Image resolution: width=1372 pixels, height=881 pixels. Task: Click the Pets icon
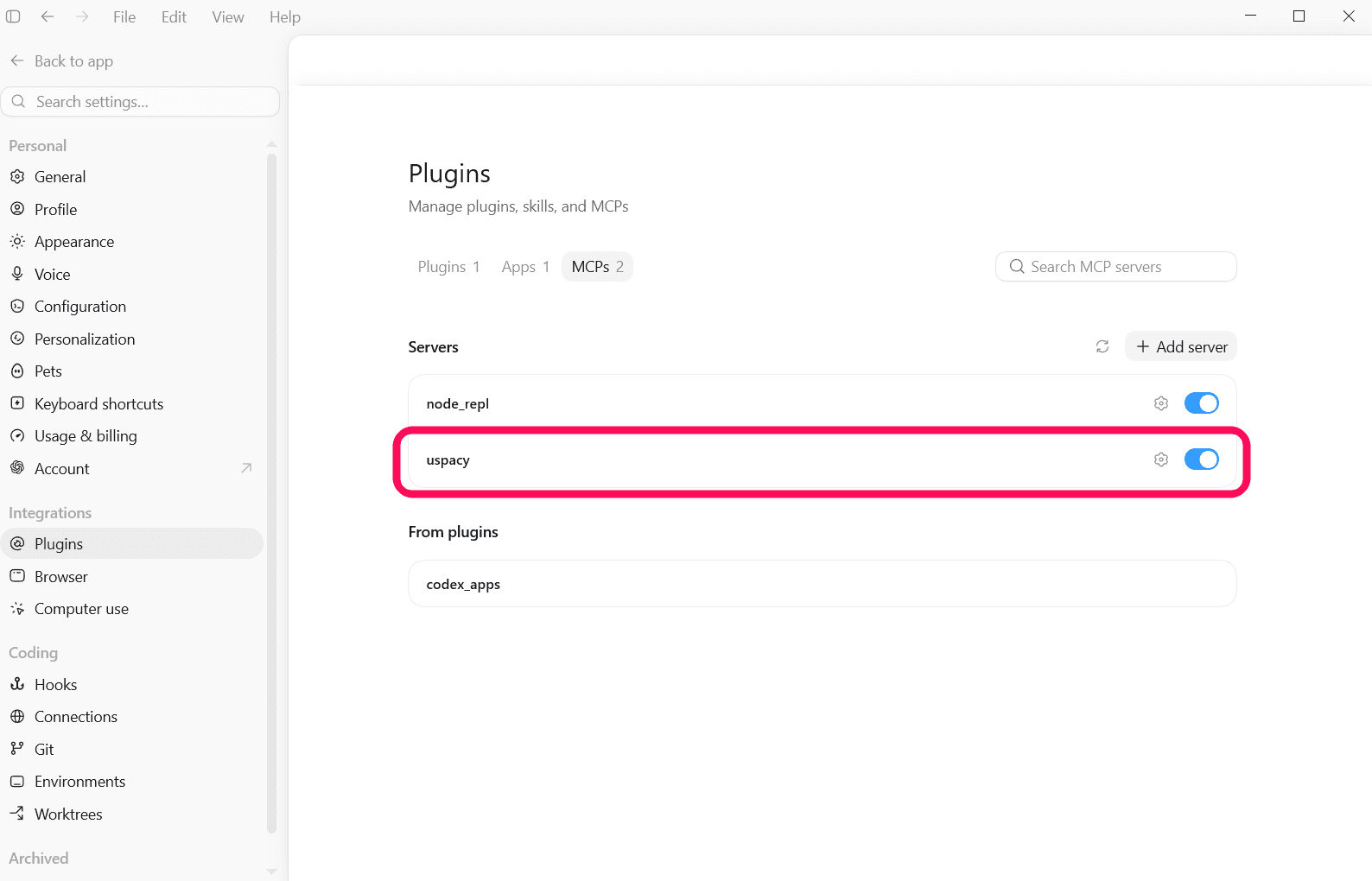point(17,371)
